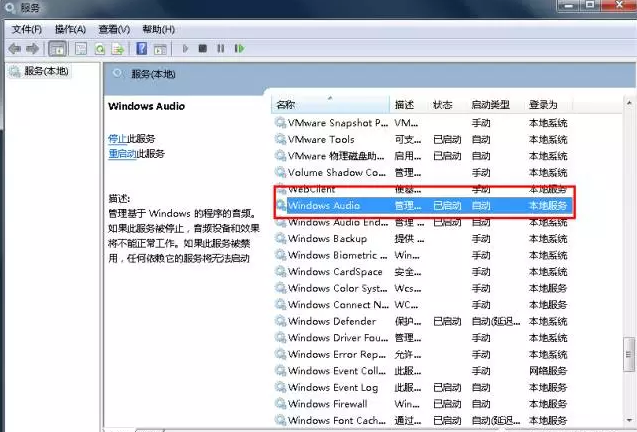Sort by the 名称 column header
Image resolution: width=637 pixels, height=432 pixels.
330,104
